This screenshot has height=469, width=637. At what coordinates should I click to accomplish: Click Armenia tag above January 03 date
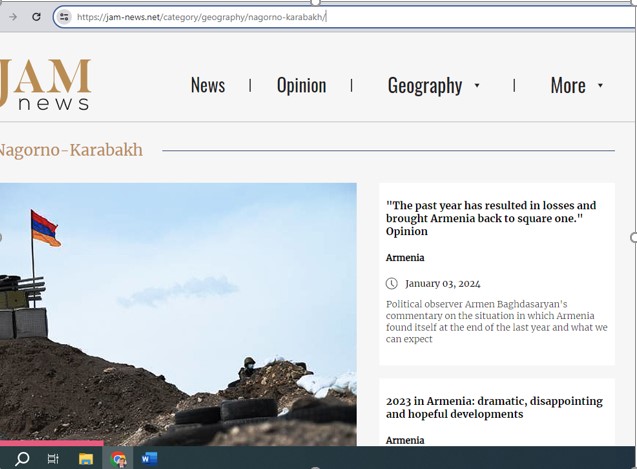coord(405,258)
